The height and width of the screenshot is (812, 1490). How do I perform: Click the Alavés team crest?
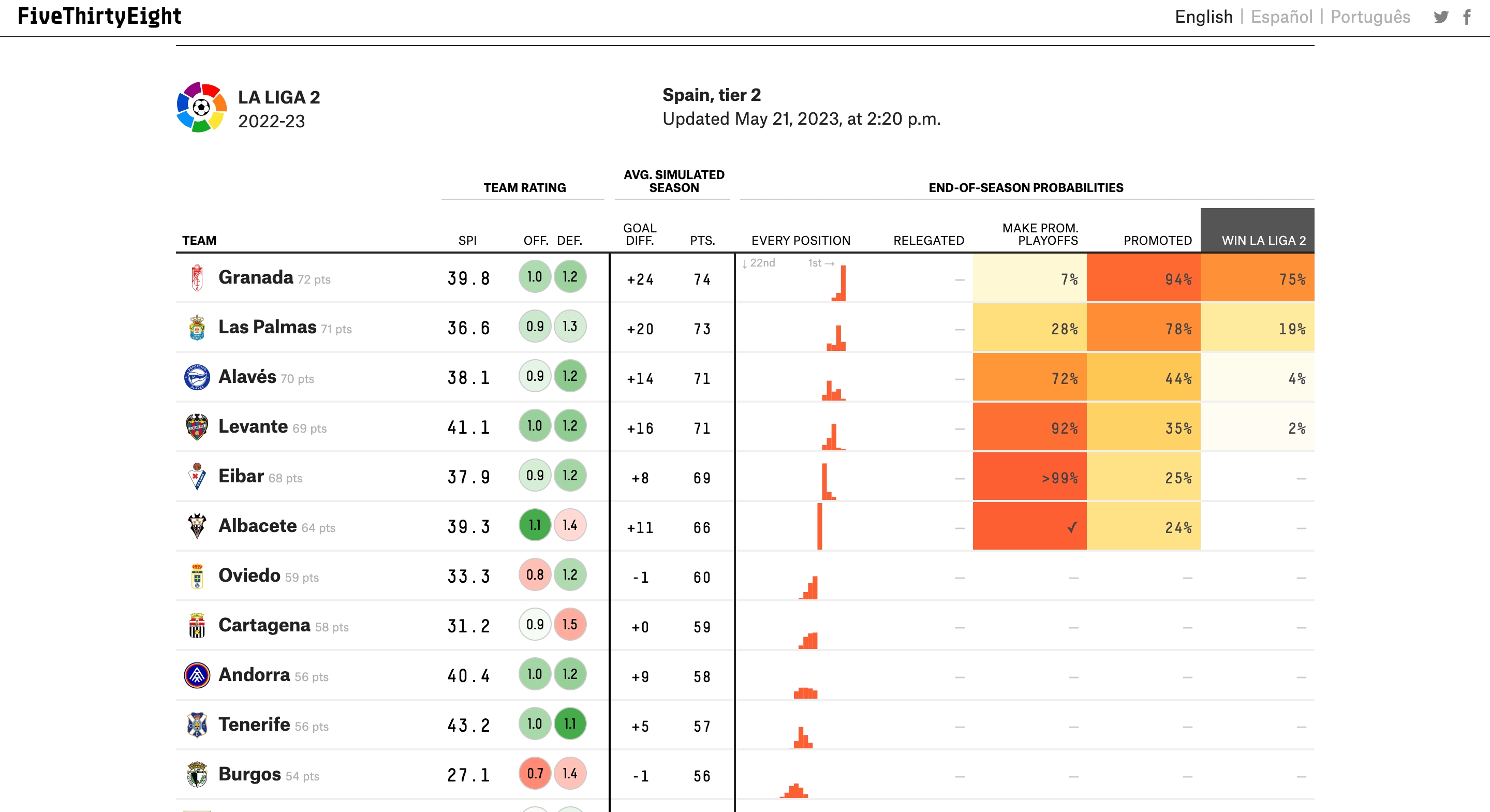[x=197, y=378]
